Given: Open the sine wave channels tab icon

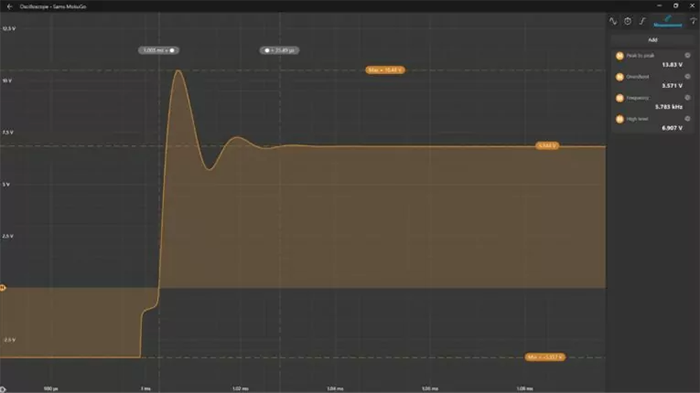Looking at the screenshot, I should [613, 21].
